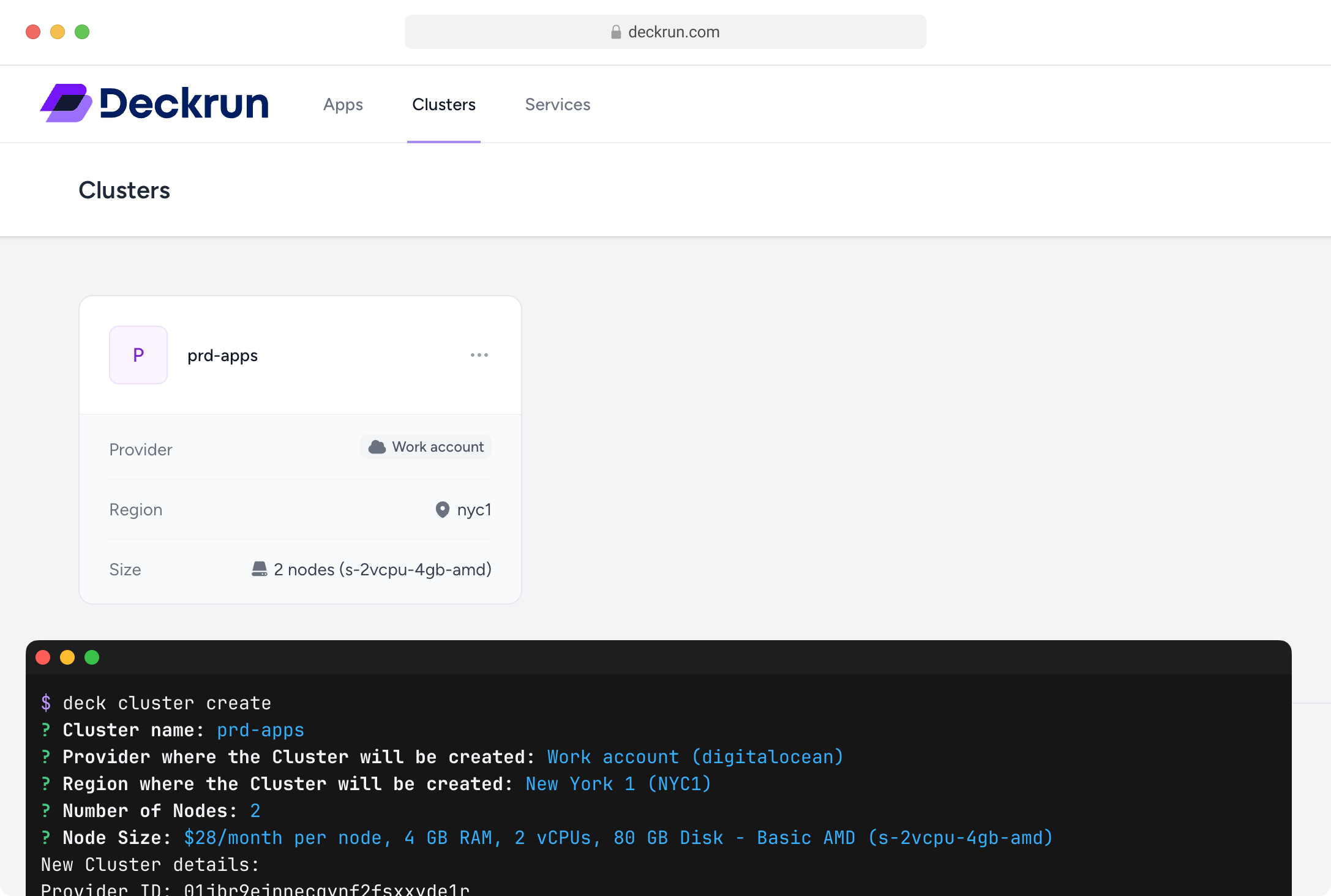
Task: Expand the Work account provider selector
Action: click(425, 447)
